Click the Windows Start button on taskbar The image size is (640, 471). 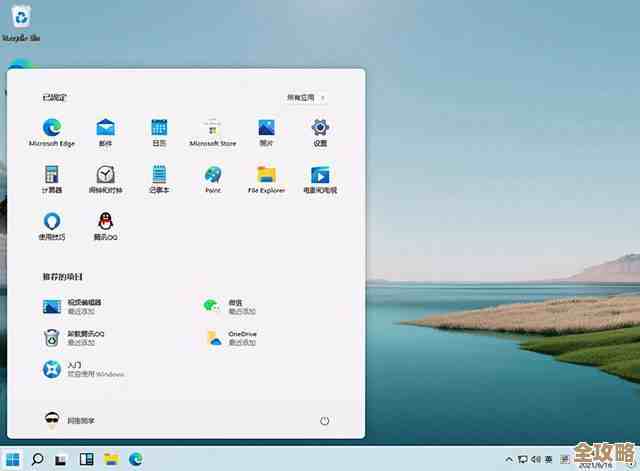coord(13,458)
